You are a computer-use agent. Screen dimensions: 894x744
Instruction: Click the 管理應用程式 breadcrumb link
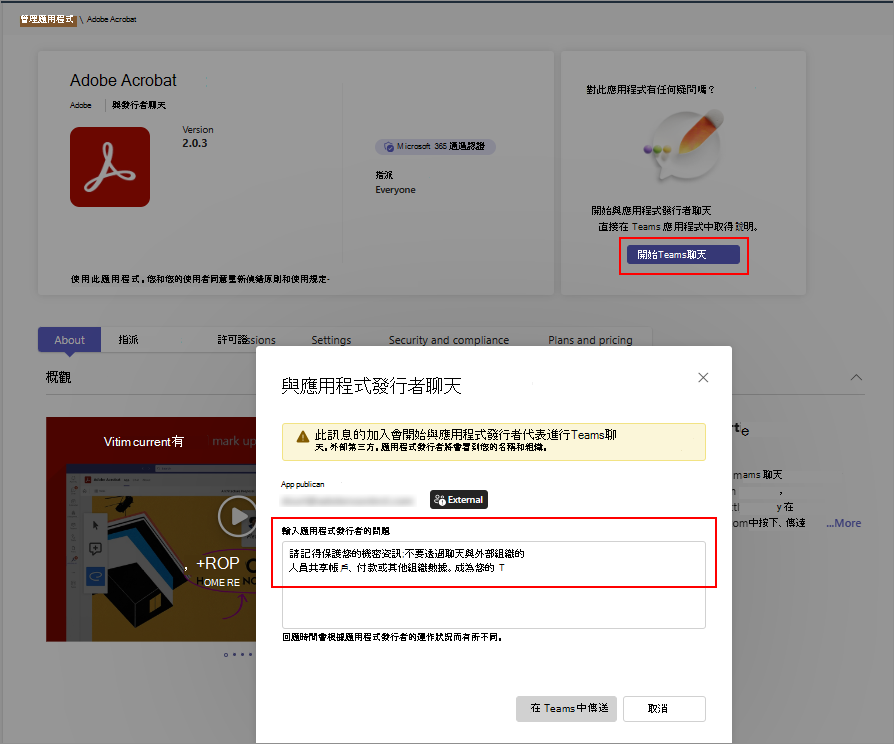tap(47, 19)
